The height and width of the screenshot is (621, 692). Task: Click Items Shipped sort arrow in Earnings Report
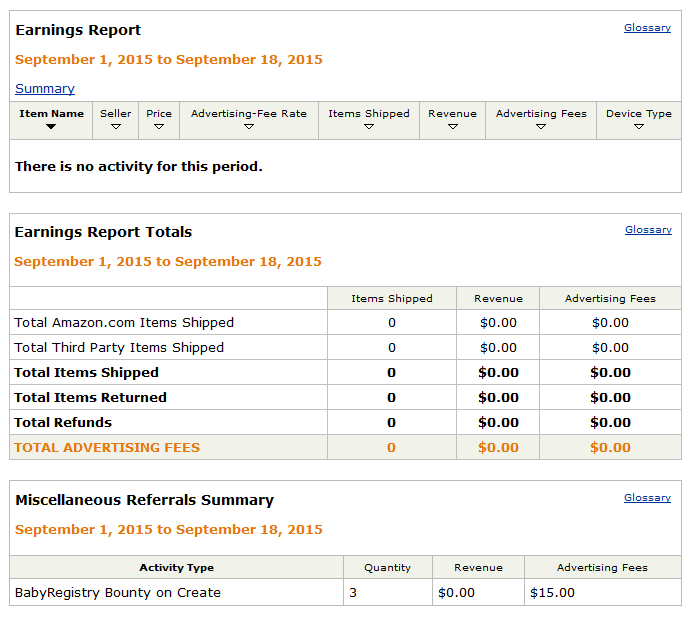[369, 127]
